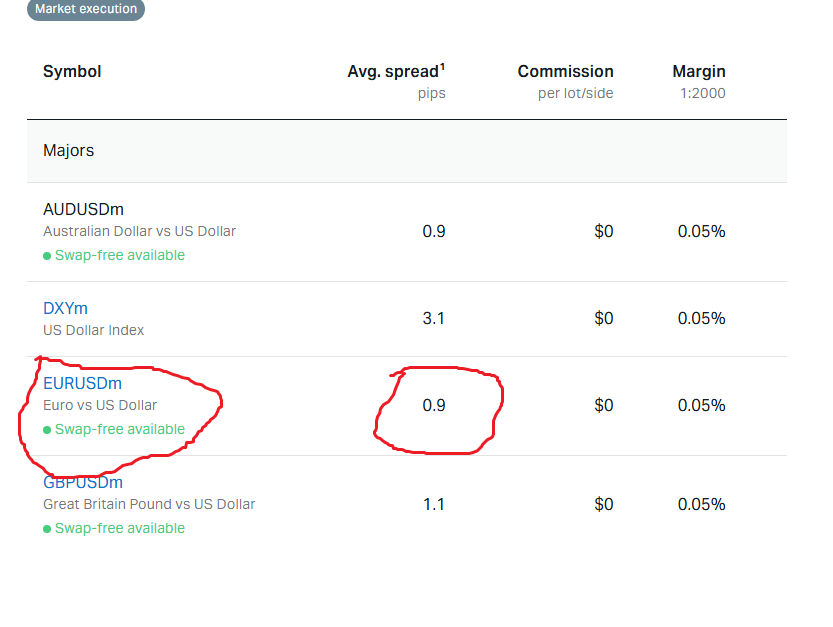Click the EURUSDm spread value 0.9
This screenshot has height=627, width=833.
[x=434, y=405]
